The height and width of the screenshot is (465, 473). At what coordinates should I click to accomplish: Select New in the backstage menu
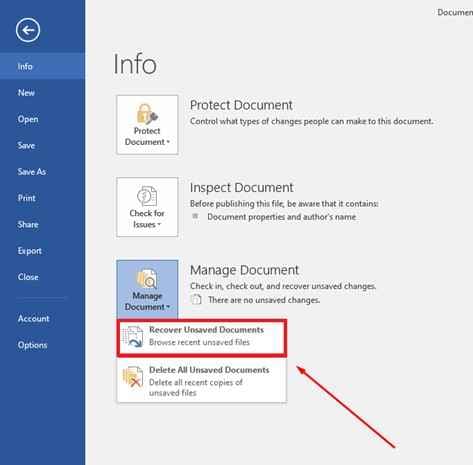pos(42,93)
